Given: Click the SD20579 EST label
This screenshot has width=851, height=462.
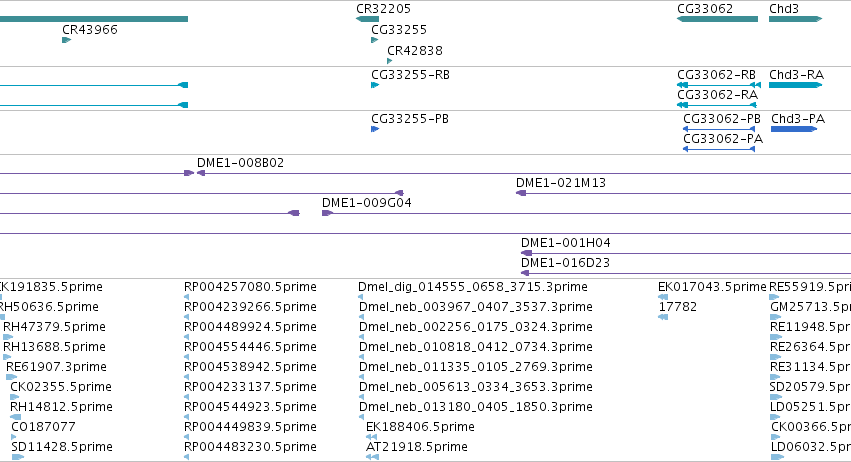Looking at the screenshot, I should point(810,387).
